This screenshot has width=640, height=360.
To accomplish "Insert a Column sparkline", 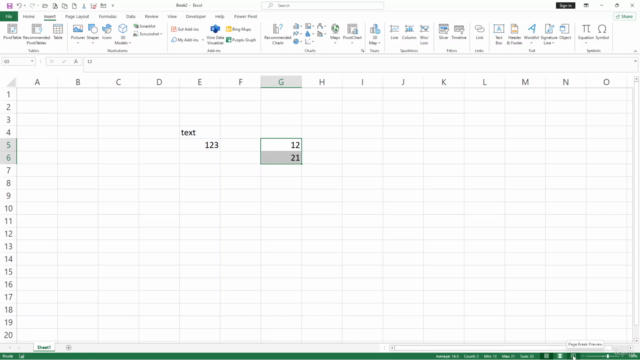I will (409, 32).
